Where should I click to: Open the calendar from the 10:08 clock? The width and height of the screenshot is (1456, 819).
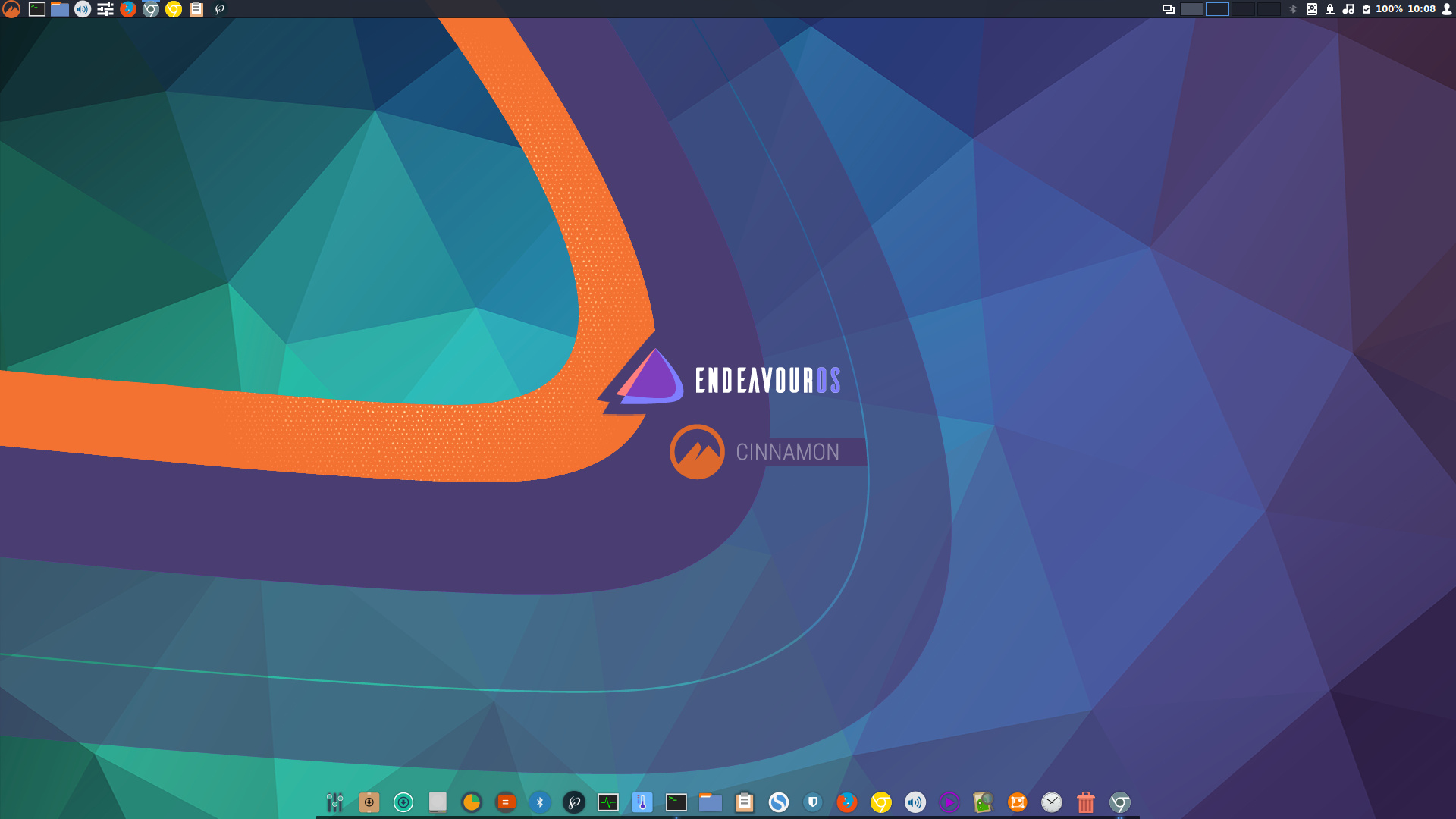click(1422, 10)
